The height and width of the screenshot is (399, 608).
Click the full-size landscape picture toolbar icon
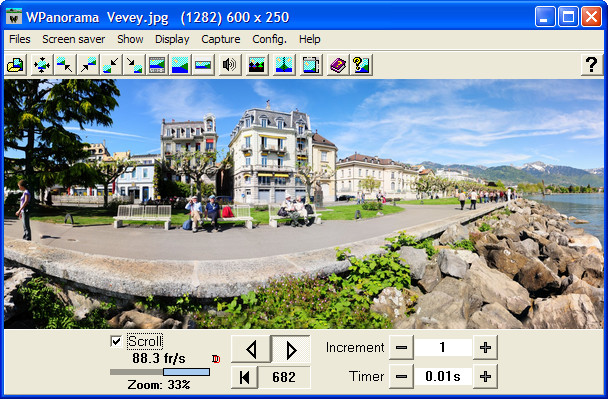[x=180, y=65]
